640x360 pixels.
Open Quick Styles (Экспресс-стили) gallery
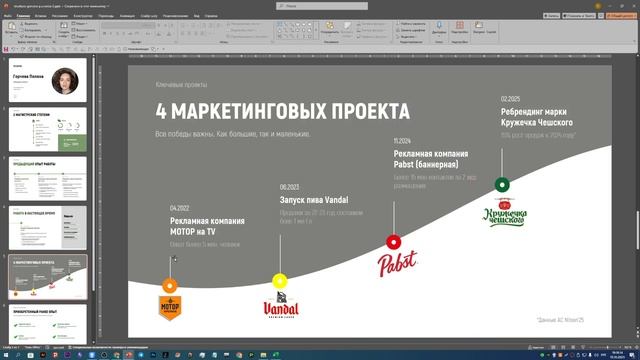pyautogui.click(x=347, y=29)
